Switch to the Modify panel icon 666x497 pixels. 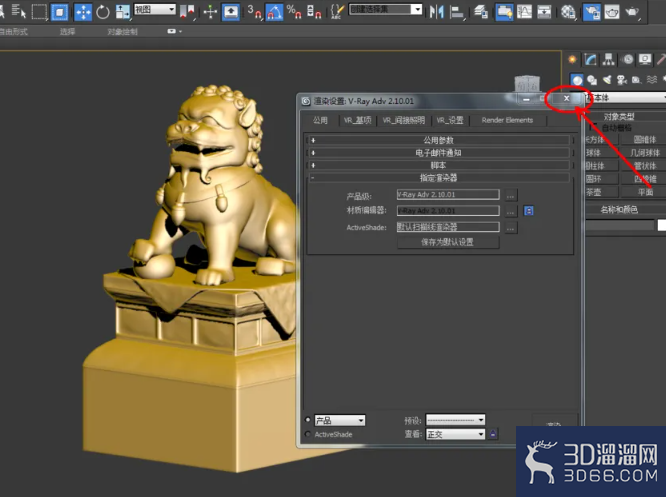[590, 59]
